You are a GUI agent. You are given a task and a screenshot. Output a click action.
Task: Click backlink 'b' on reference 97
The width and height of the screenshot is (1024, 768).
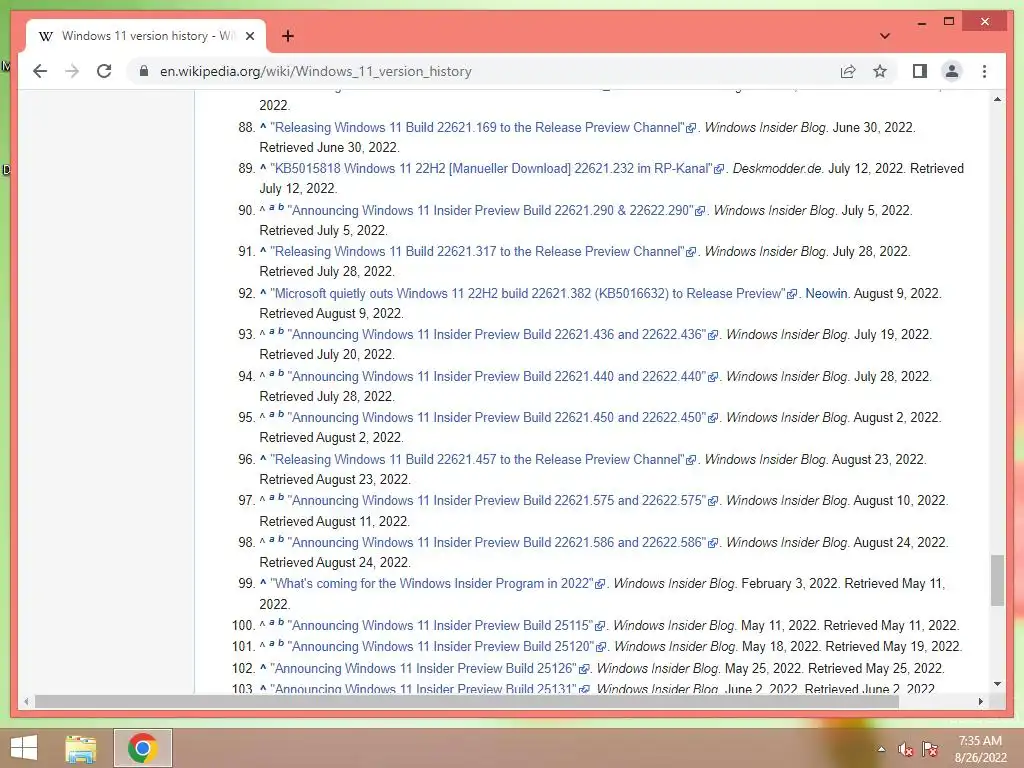click(281, 497)
